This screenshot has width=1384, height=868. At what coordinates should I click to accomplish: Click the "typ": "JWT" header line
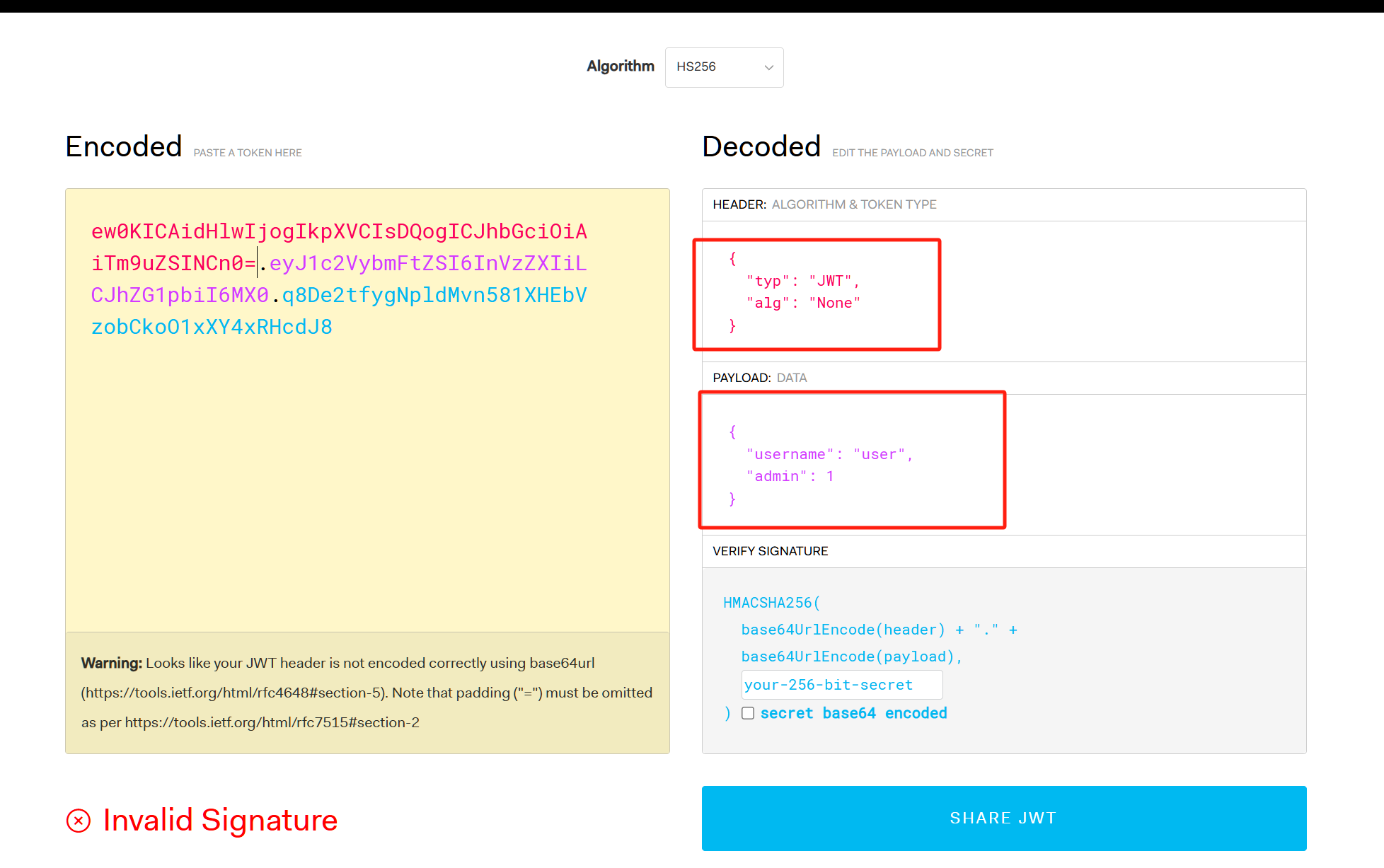(x=802, y=282)
